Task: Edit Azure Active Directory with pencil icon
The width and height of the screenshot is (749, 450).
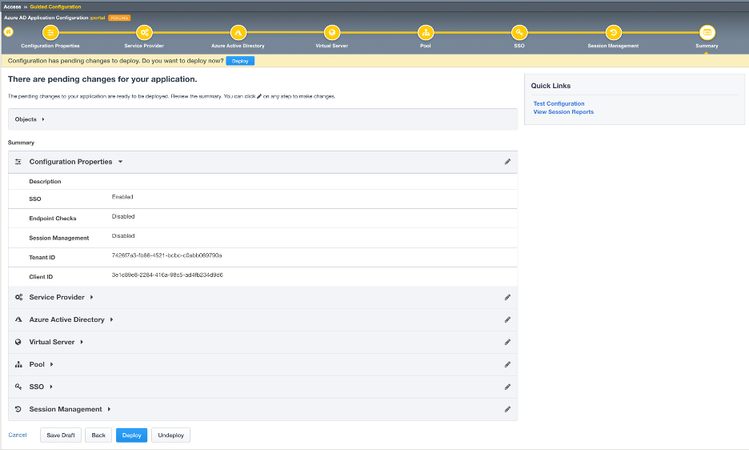Action: point(507,320)
